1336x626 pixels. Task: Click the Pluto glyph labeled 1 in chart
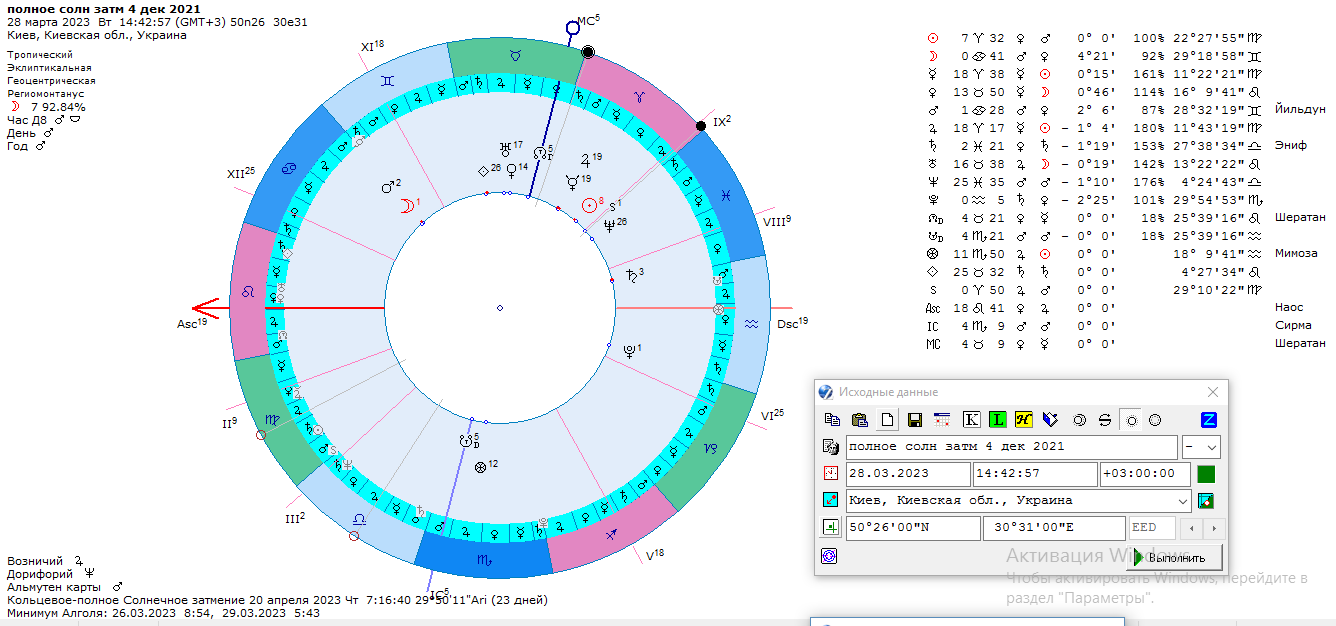(x=630, y=350)
